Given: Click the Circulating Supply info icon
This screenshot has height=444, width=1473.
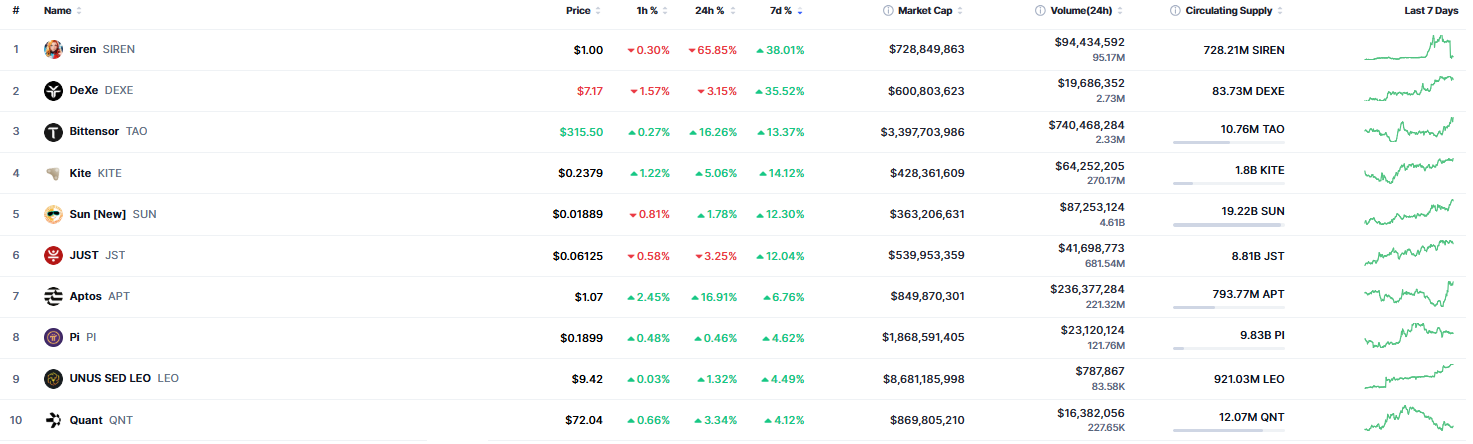Looking at the screenshot, I should pyautogui.click(x=1175, y=11).
